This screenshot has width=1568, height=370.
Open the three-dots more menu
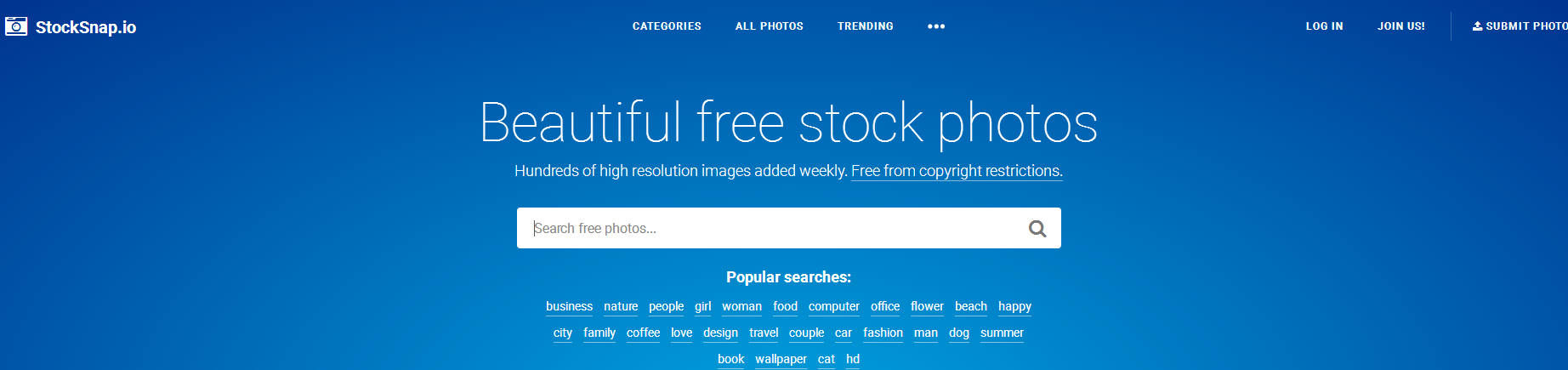pyautogui.click(x=936, y=26)
